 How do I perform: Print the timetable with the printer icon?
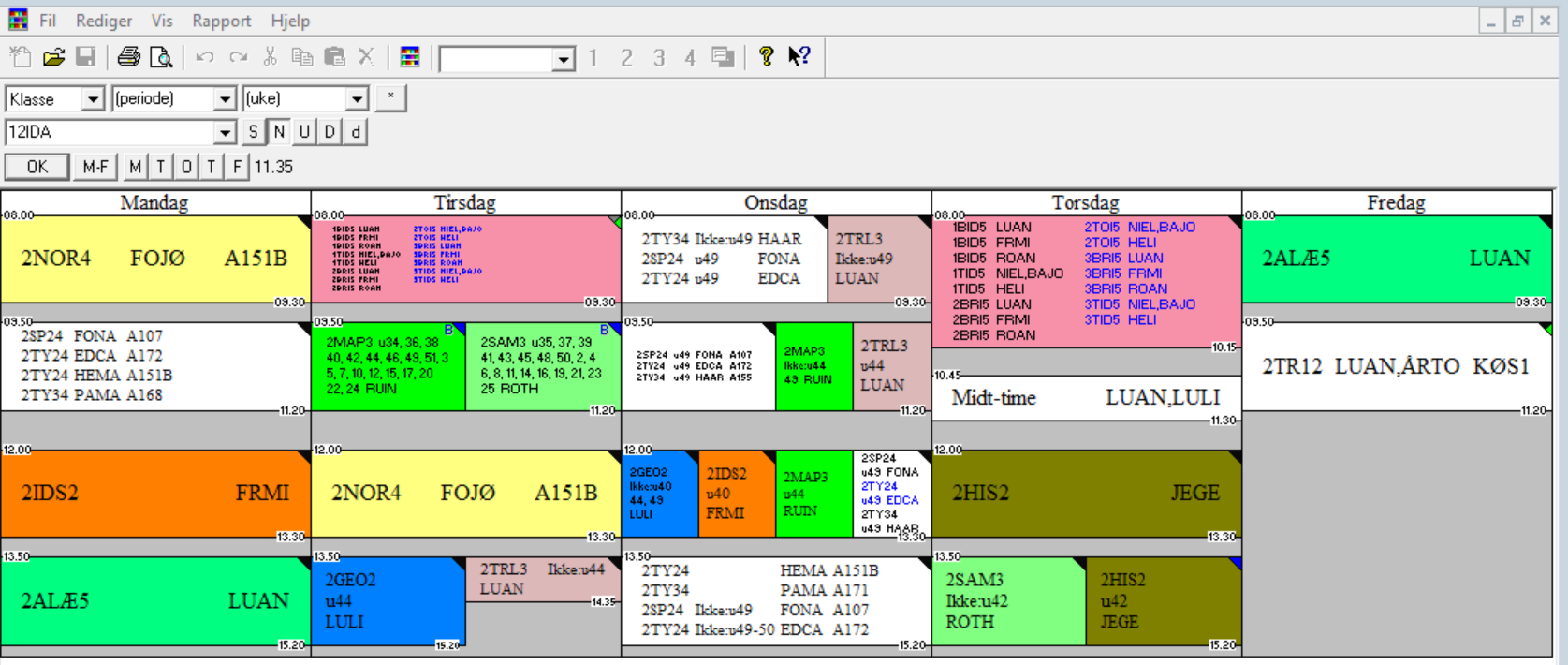[128, 57]
